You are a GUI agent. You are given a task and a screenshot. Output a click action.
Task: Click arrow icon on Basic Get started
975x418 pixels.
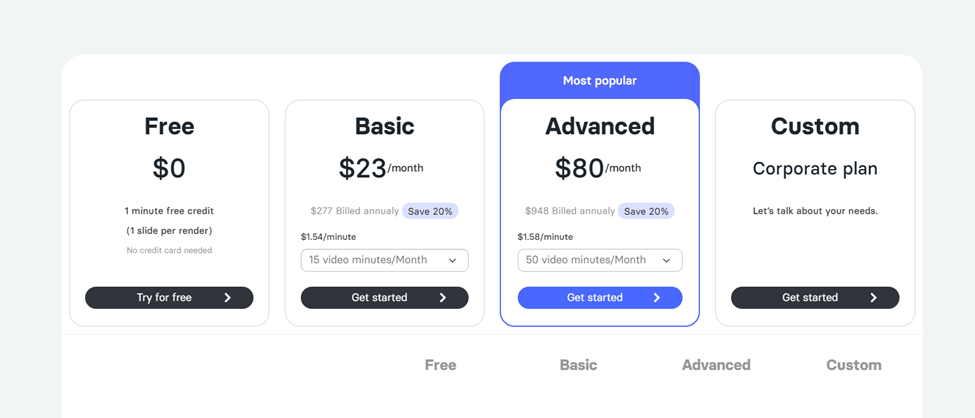[443, 297]
